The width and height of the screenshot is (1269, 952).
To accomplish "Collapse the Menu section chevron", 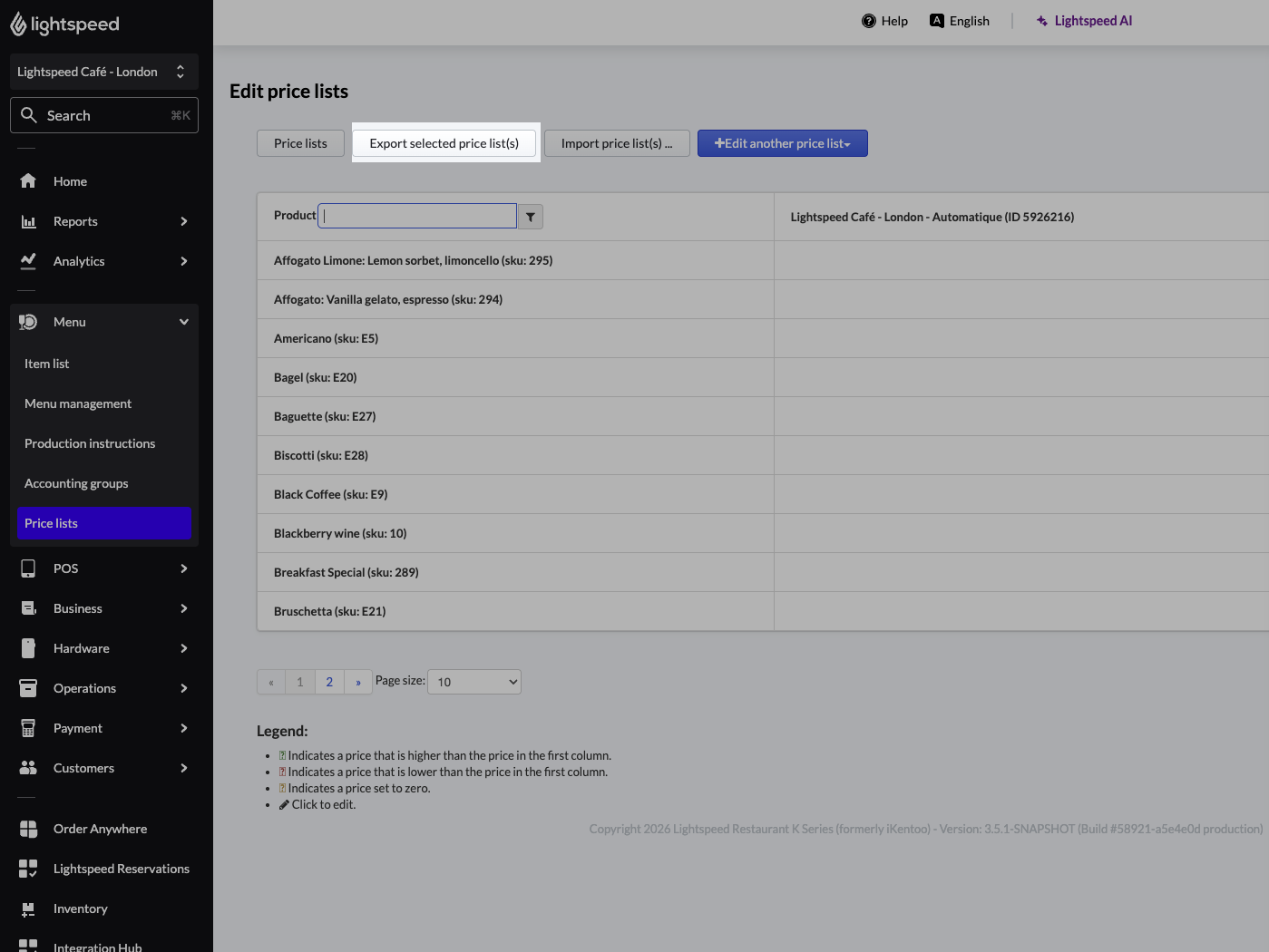I will click(x=184, y=322).
